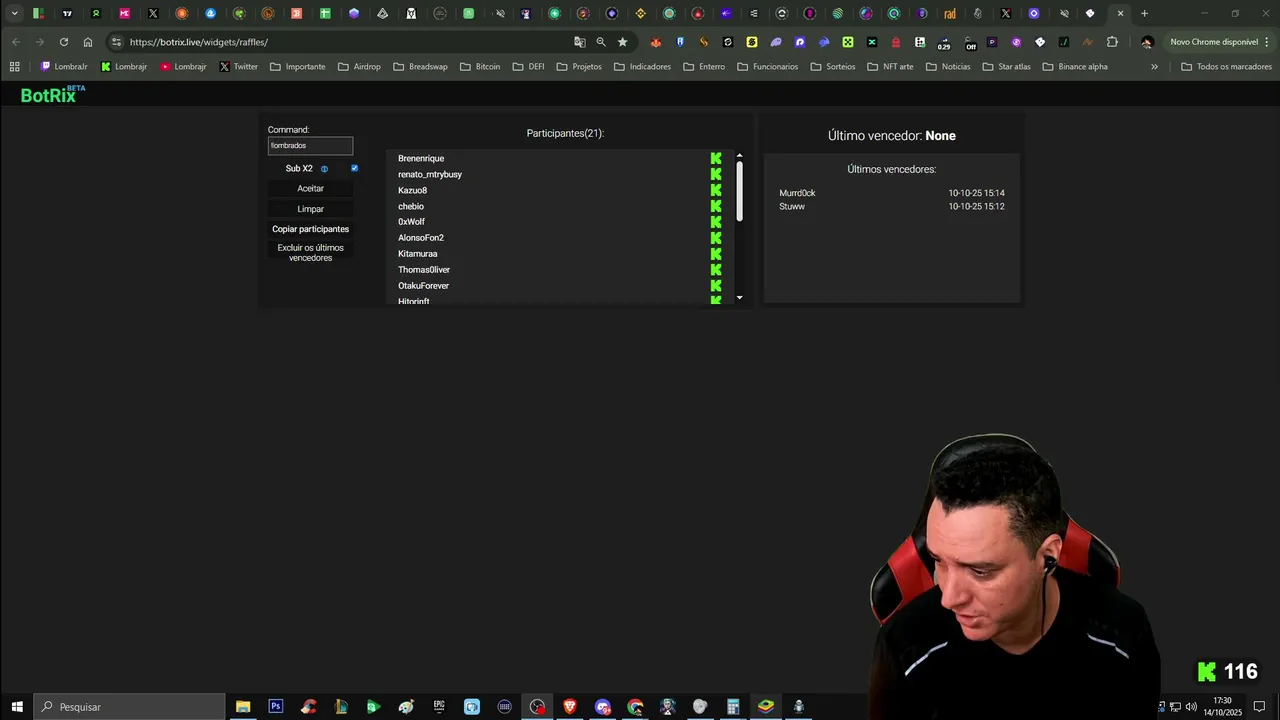Open the Google Translate page icon
The image size is (1280, 720).
tap(579, 42)
